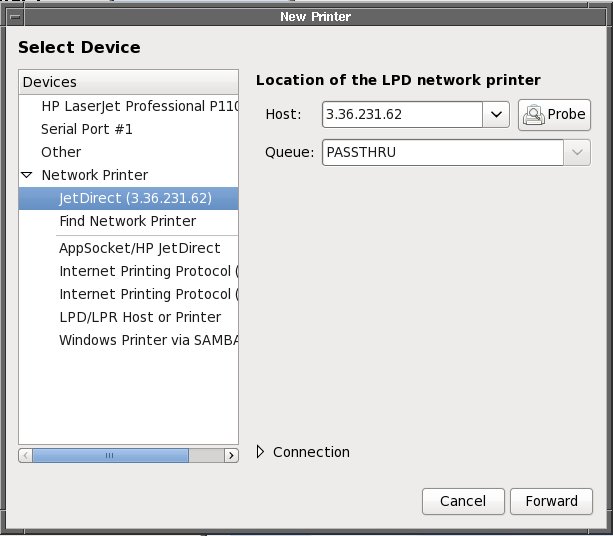Open the Queue dropdown arrow
The image size is (613, 536).
coord(577,152)
